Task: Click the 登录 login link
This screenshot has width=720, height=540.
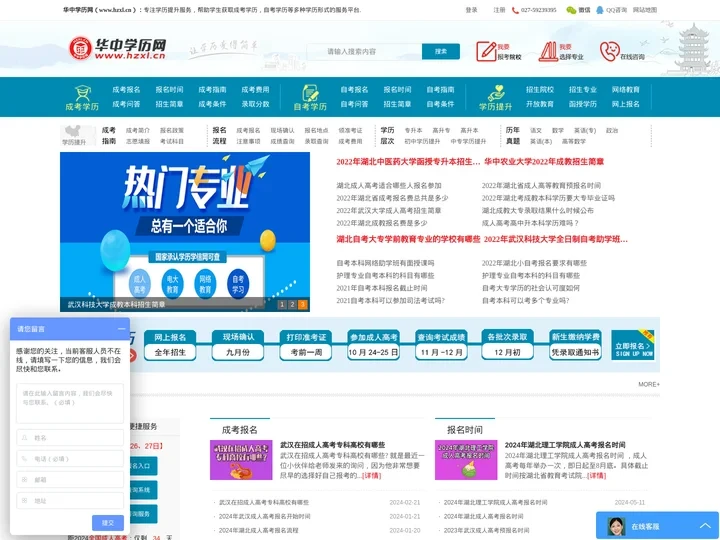Action: point(472,10)
